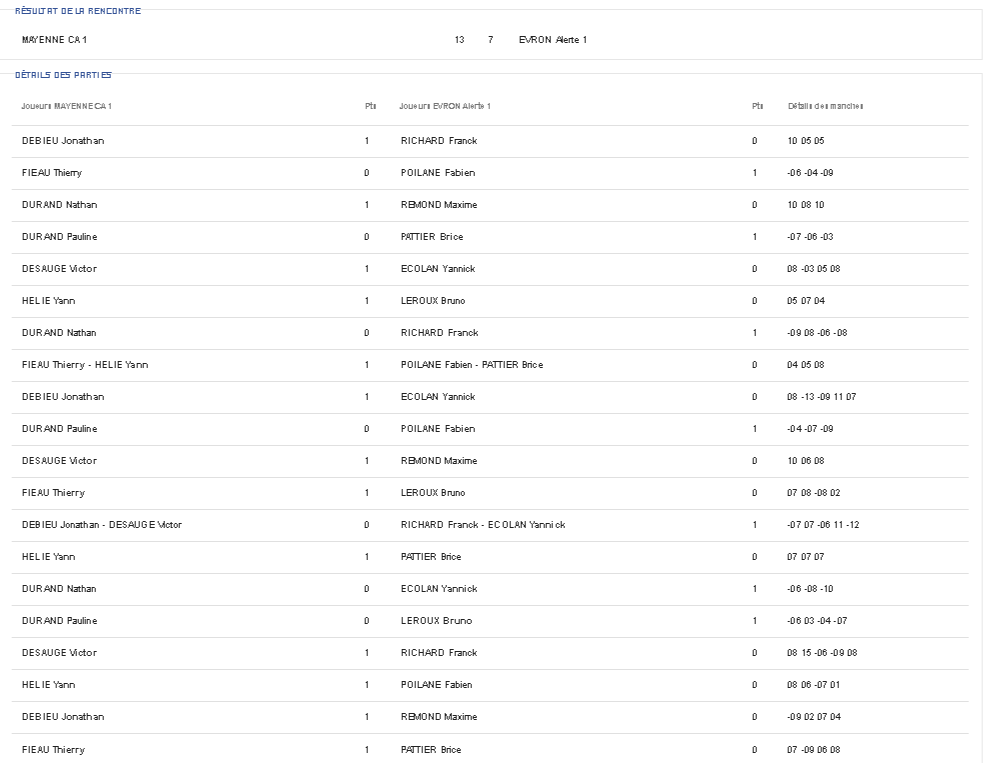The image size is (987, 763).
Task: Open the FIEAU Thierry - HELIE Yann doubles pair
Action: tap(85, 365)
